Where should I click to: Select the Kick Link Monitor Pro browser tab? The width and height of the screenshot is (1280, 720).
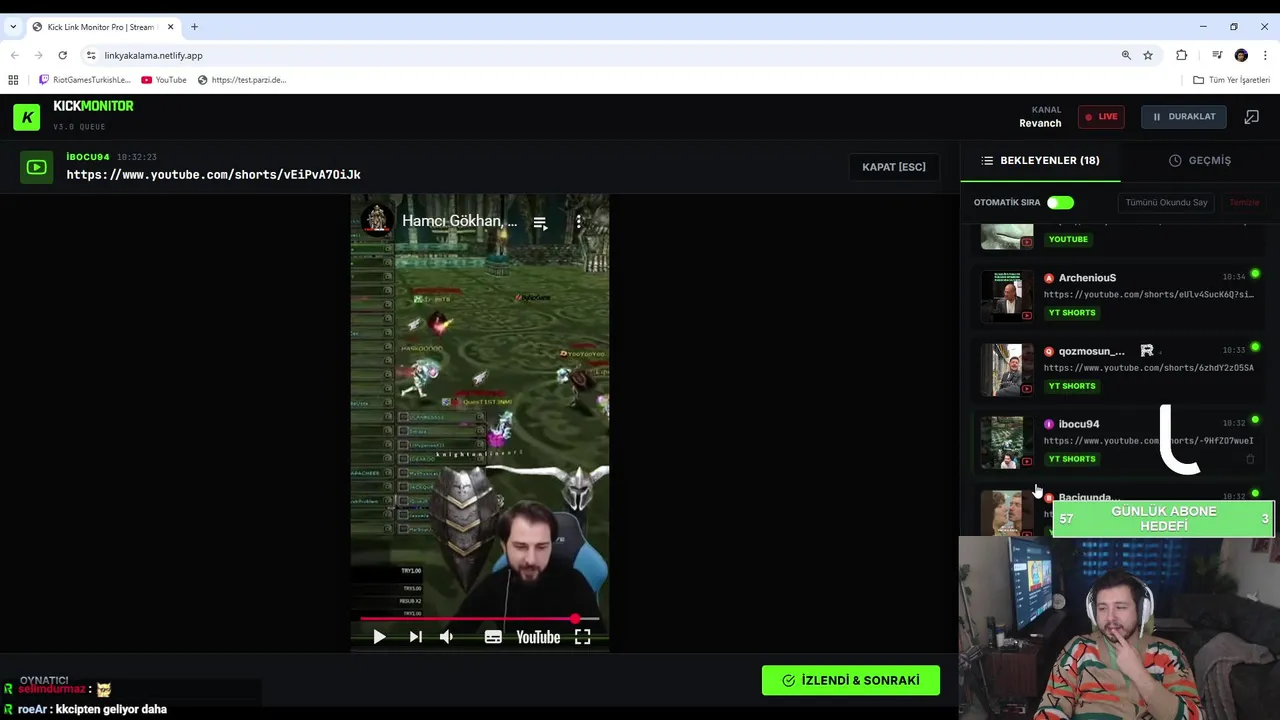[102, 27]
